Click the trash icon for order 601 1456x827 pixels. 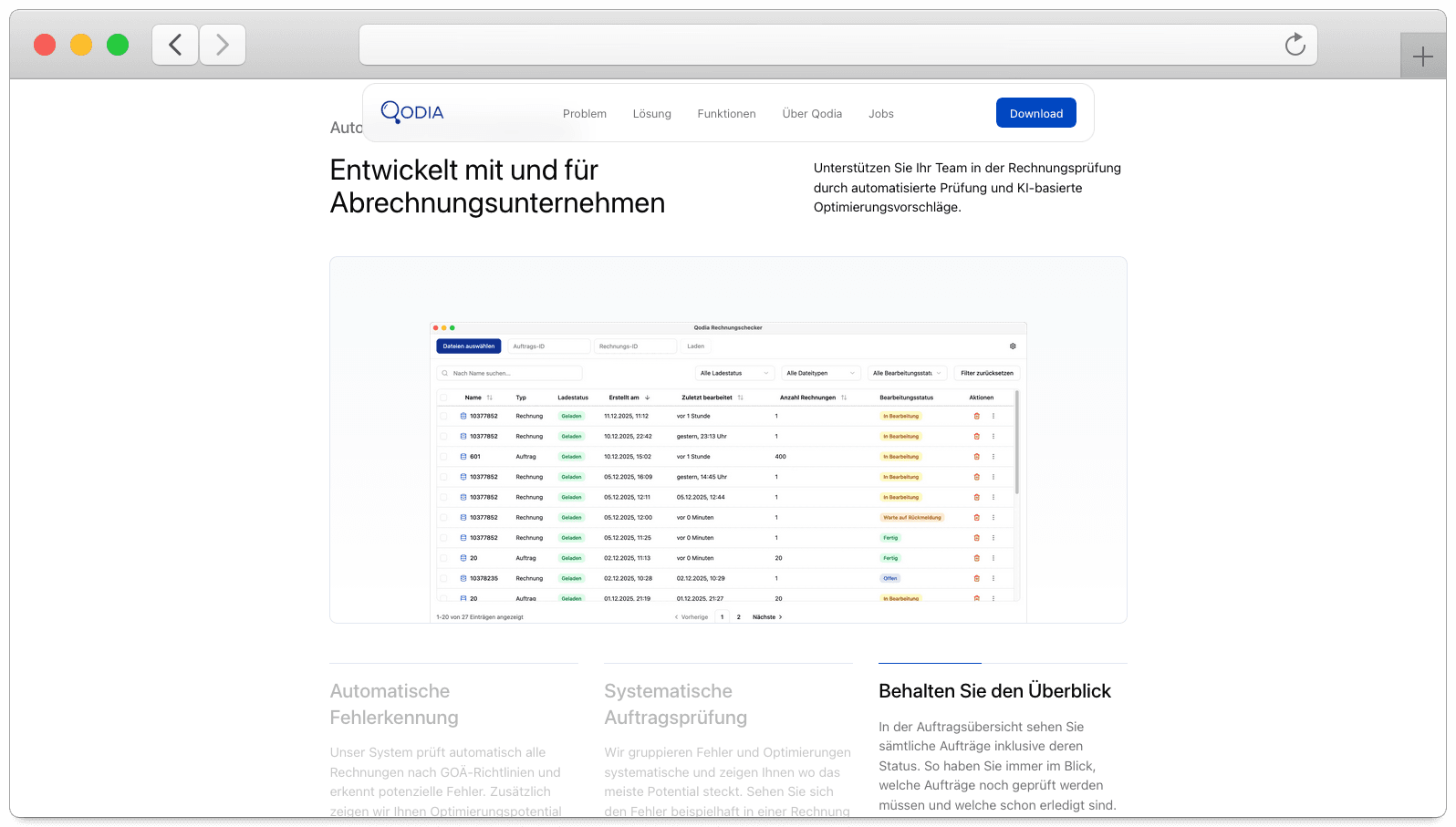tap(976, 457)
